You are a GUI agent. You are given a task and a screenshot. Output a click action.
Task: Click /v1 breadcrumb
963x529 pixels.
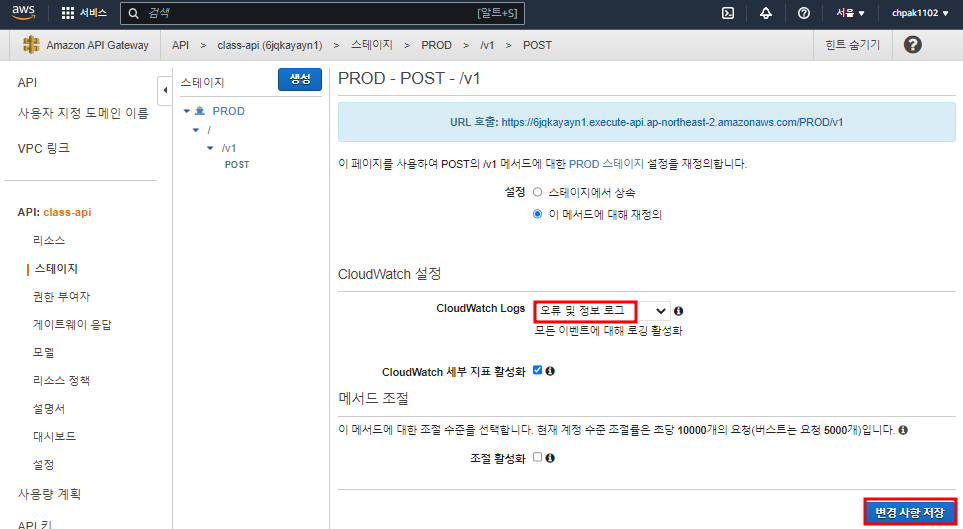(487, 45)
